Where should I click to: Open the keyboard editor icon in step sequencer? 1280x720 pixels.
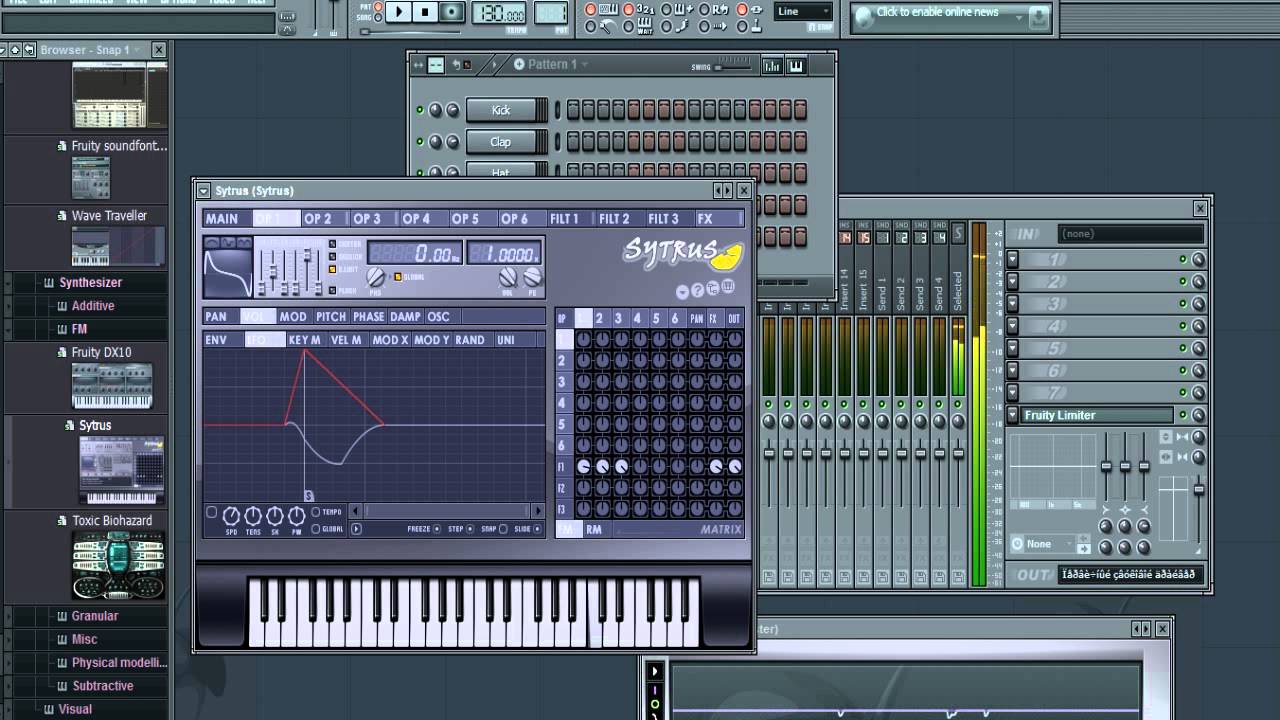pyautogui.click(x=796, y=66)
